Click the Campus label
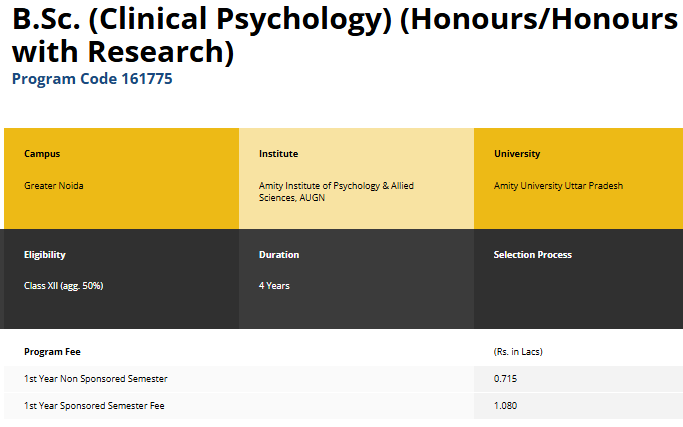The height and width of the screenshot is (427, 683). [42, 154]
